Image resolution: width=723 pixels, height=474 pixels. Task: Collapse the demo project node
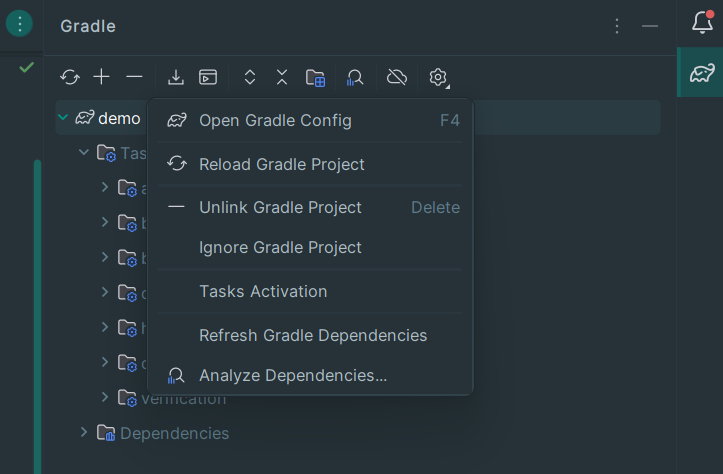tap(64, 118)
